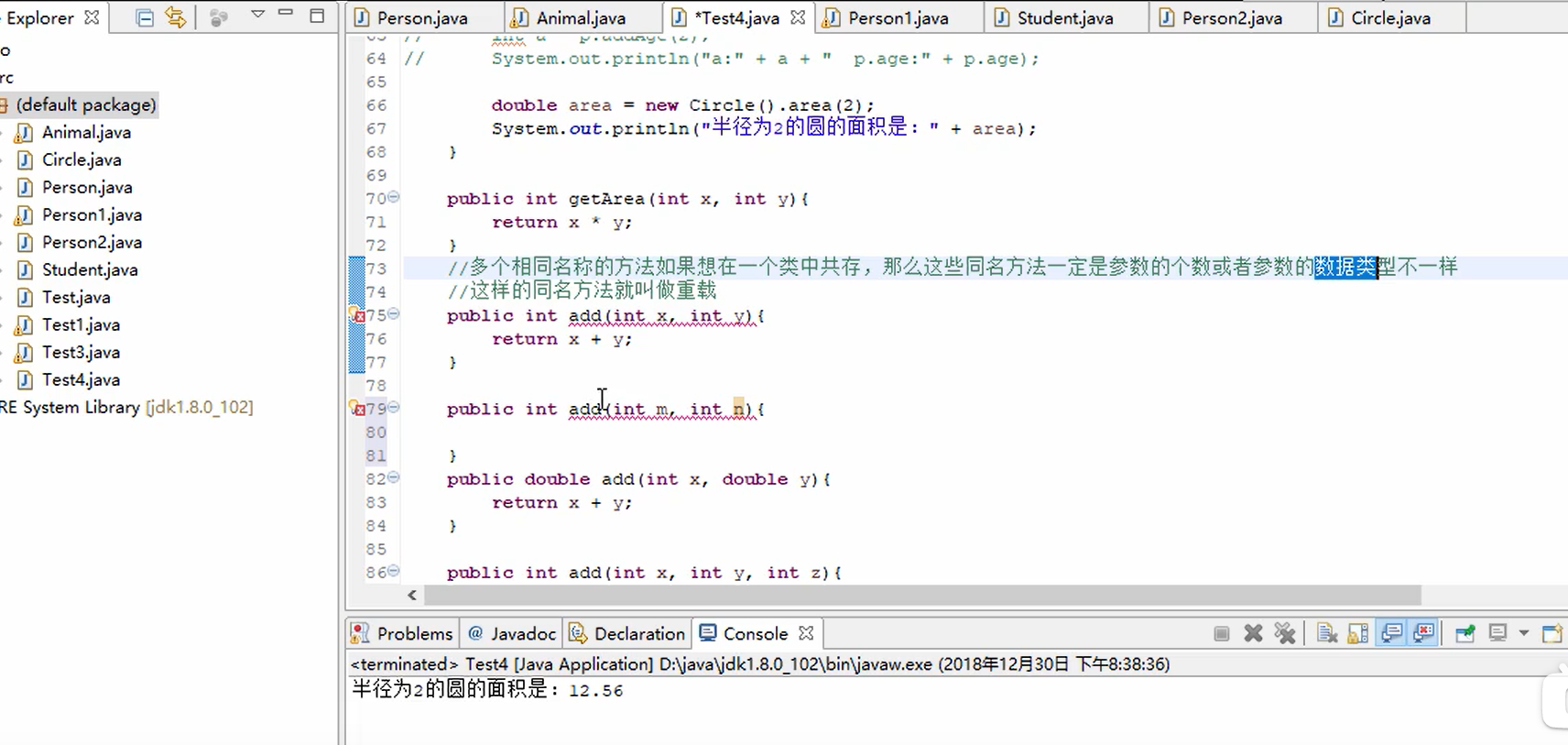The height and width of the screenshot is (745, 1568).
Task: Click the editor scrollbar left arrow
Action: [412, 596]
